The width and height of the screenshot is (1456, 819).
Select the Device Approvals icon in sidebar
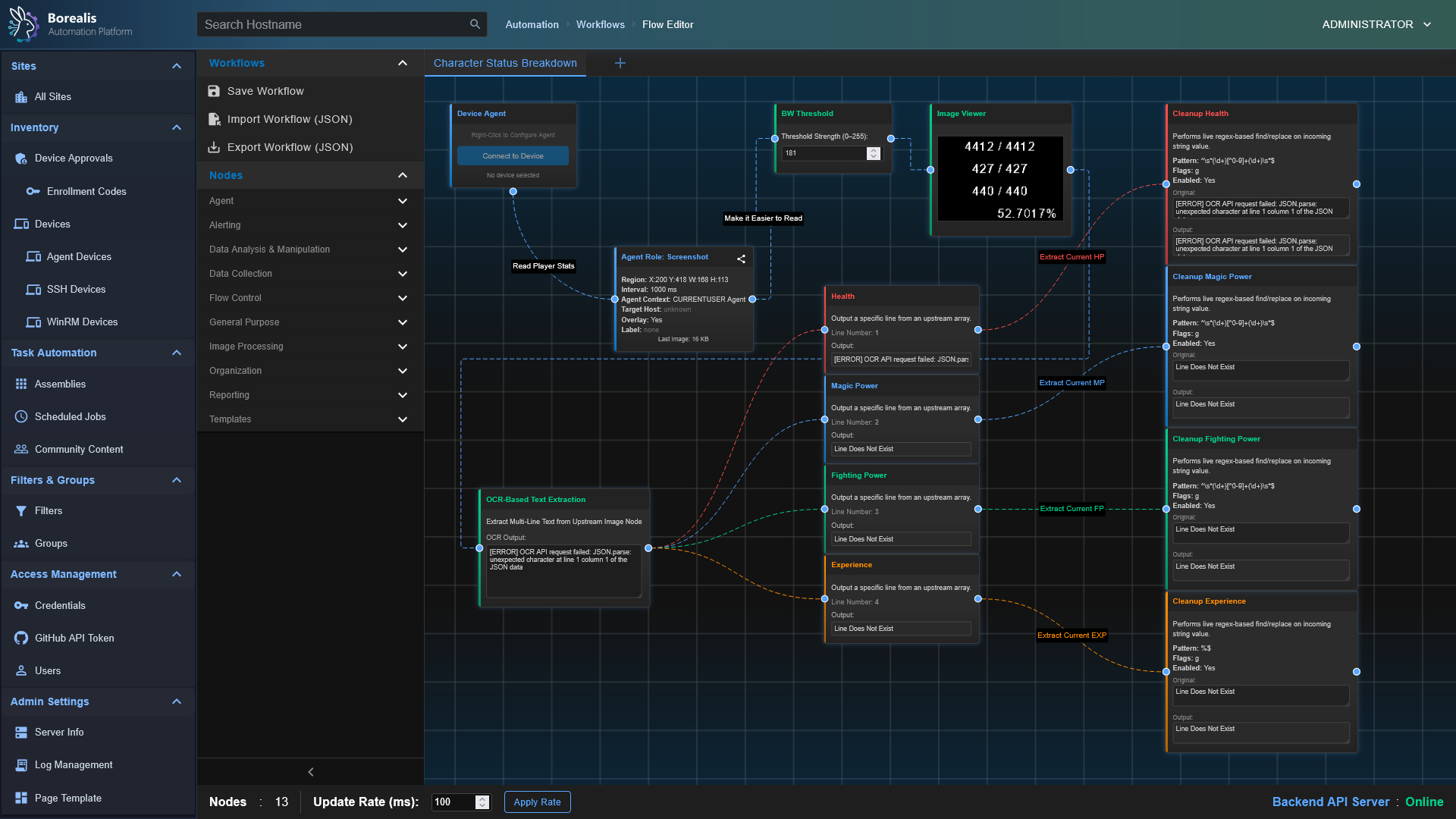coord(20,158)
